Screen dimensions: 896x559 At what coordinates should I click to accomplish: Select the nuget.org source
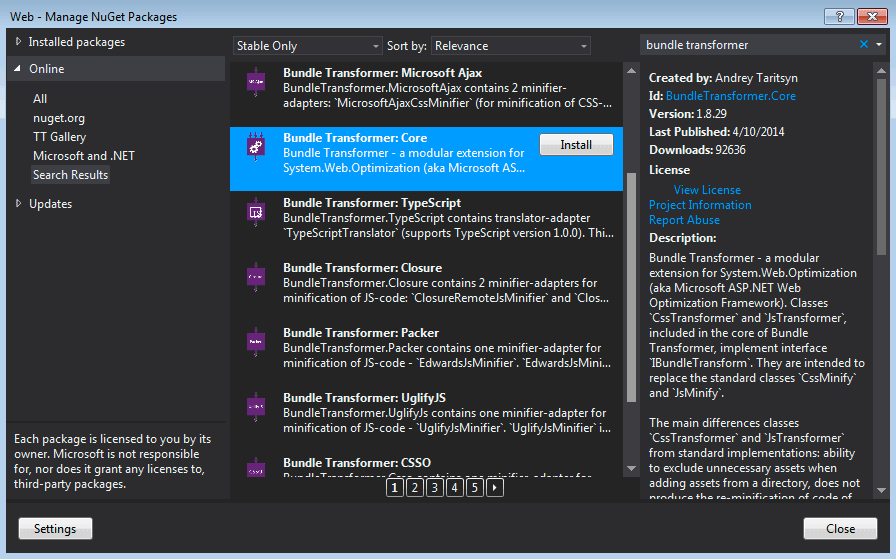(x=59, y=118)
